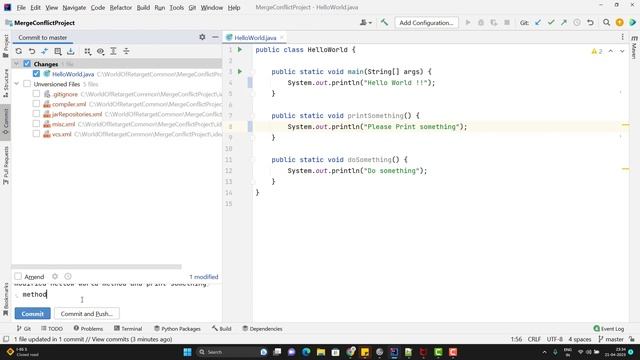Click Git Commit checkmark icon
The height and width of the screenshot is (360, 640).
(551, 23)
